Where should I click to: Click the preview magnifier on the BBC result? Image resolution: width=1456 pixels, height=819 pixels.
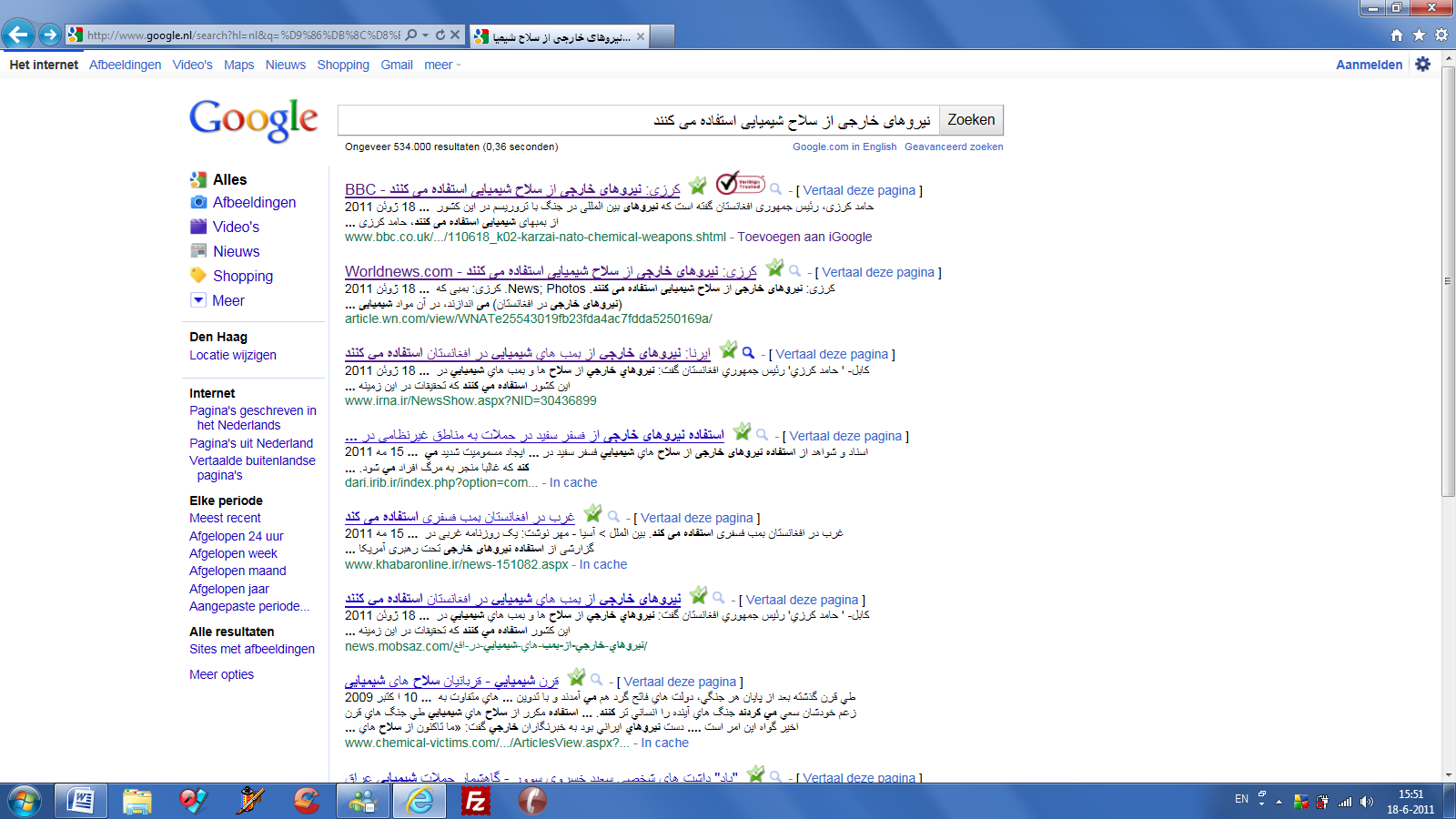point(775,189)
